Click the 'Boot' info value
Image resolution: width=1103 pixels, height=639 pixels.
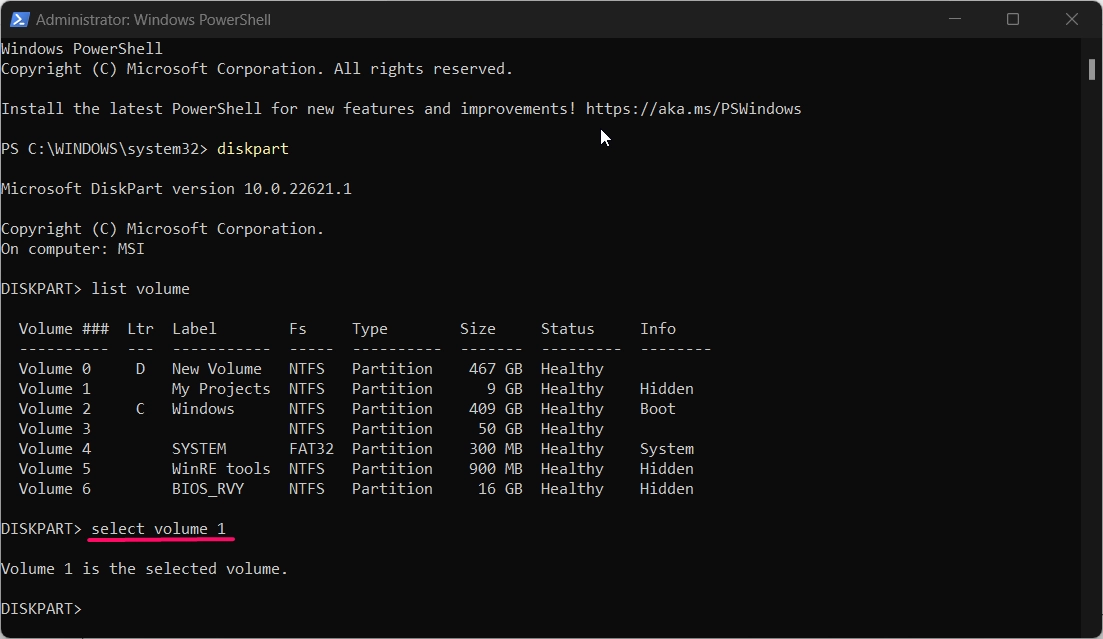click(658, 409)
